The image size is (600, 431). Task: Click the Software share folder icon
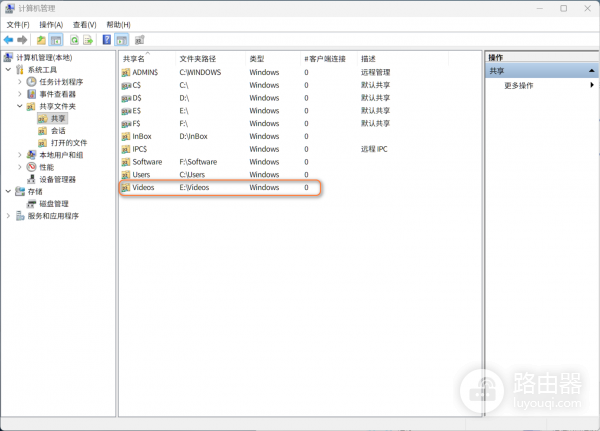pos(126,162)
